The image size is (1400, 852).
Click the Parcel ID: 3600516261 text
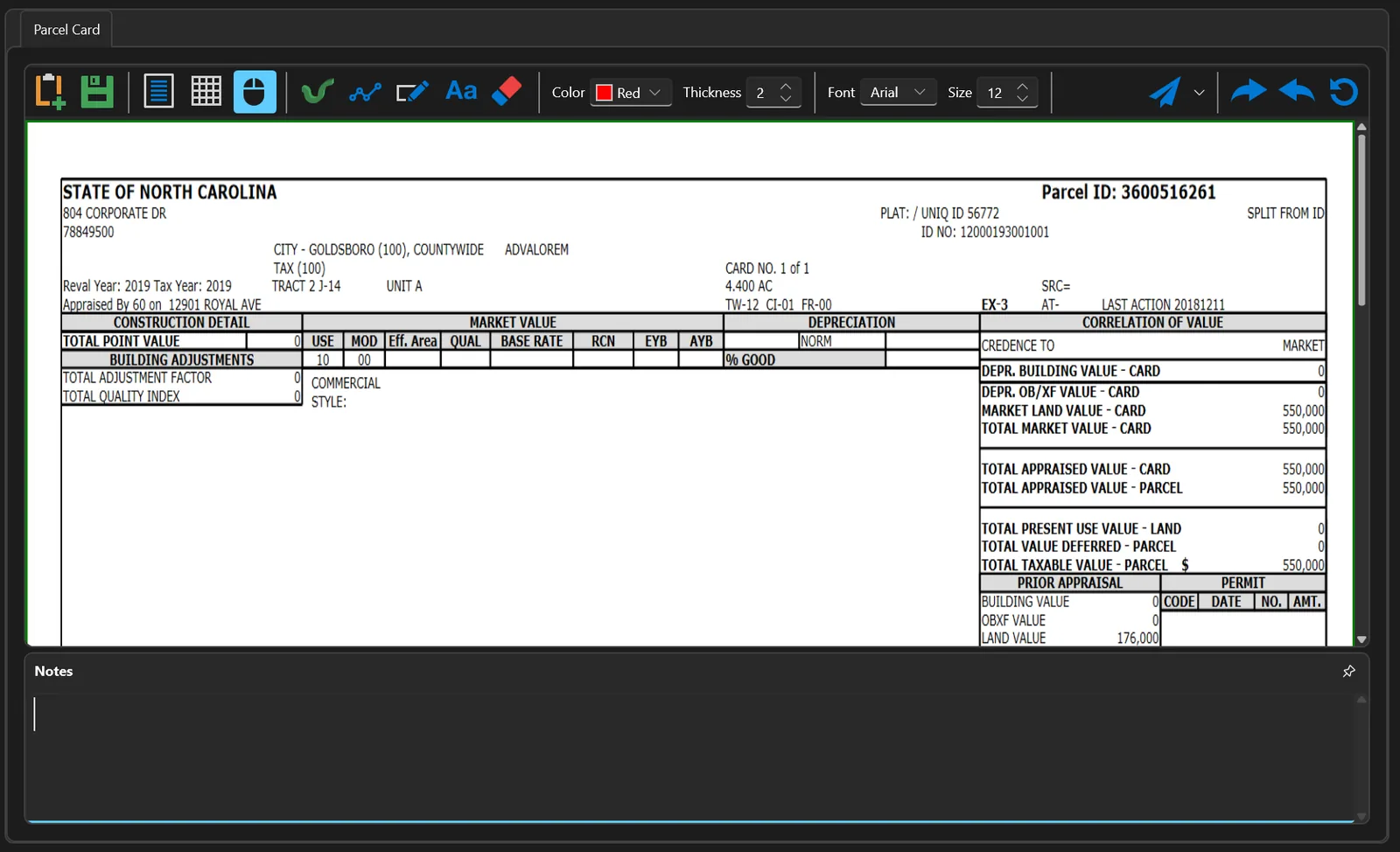pyautogui.click(x=1128, y=192)
